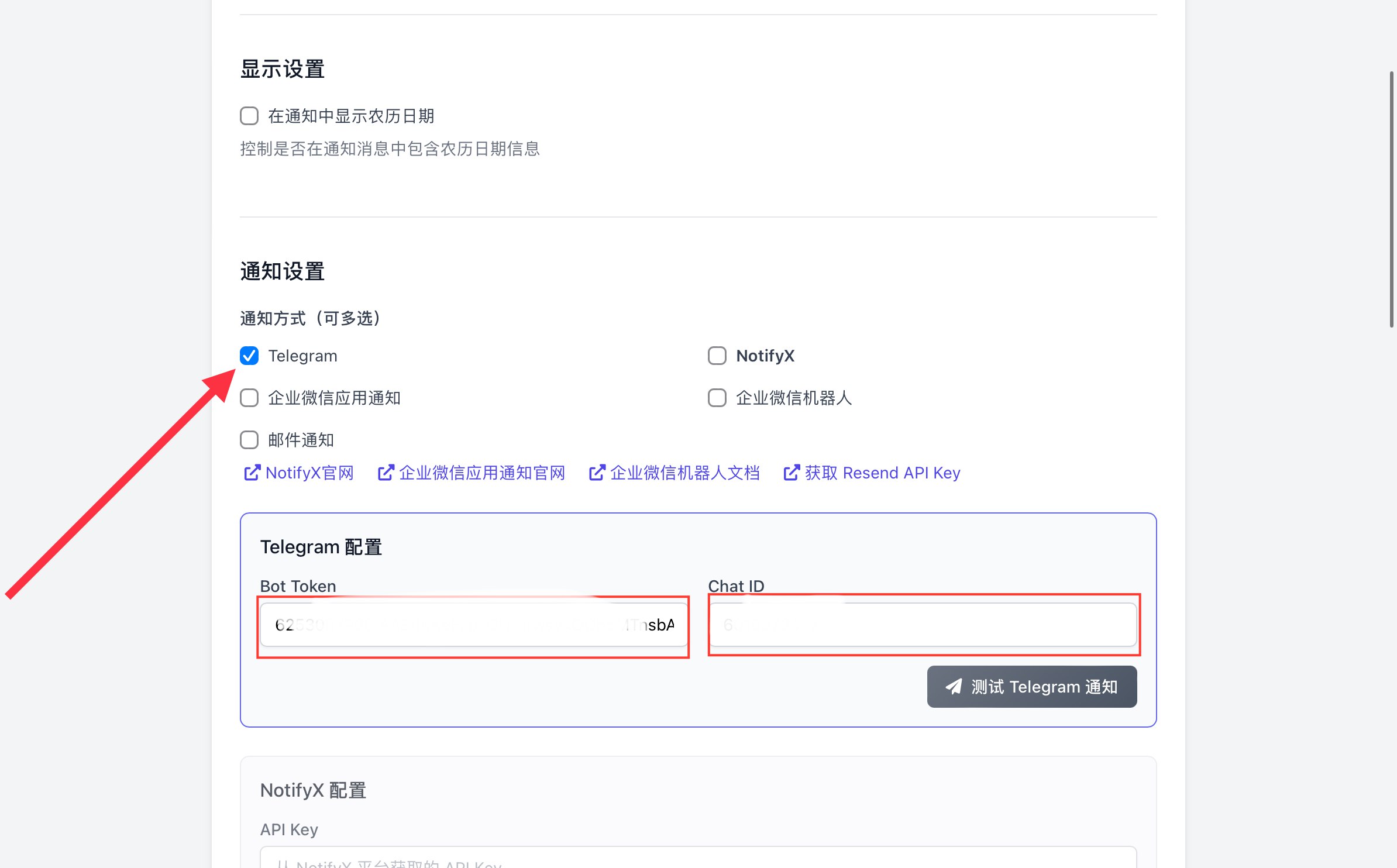Screen dimensions: 1397x868
Task: Enable lunar date display checkbox
Action: point(249,116)
